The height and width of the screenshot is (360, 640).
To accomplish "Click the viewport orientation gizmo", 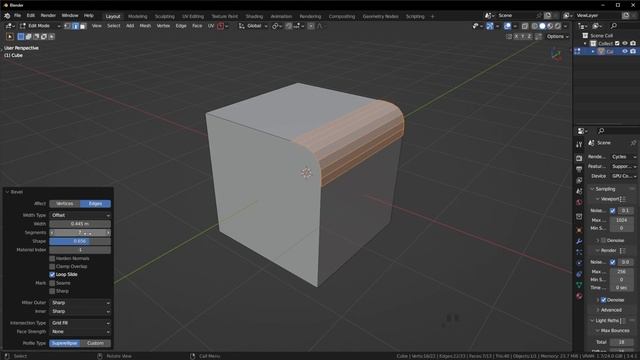I will 556,55.
